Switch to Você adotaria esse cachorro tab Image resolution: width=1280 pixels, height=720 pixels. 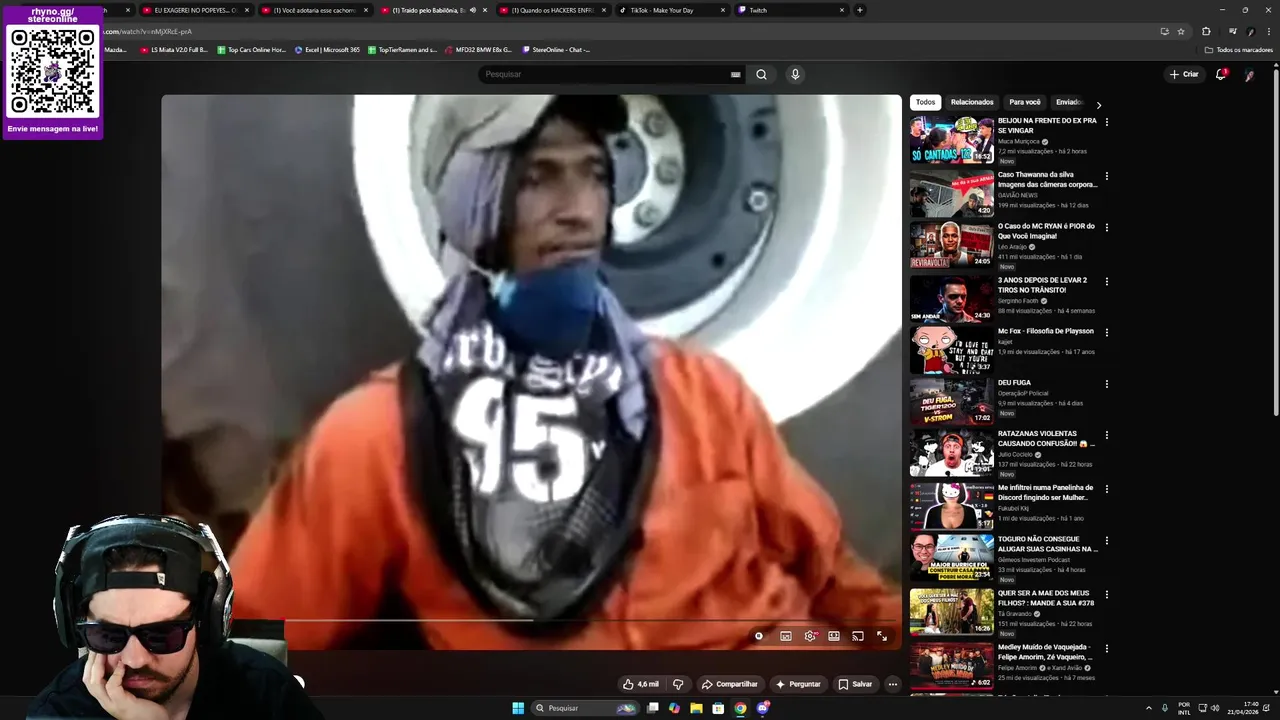click(x=314, y=10)
